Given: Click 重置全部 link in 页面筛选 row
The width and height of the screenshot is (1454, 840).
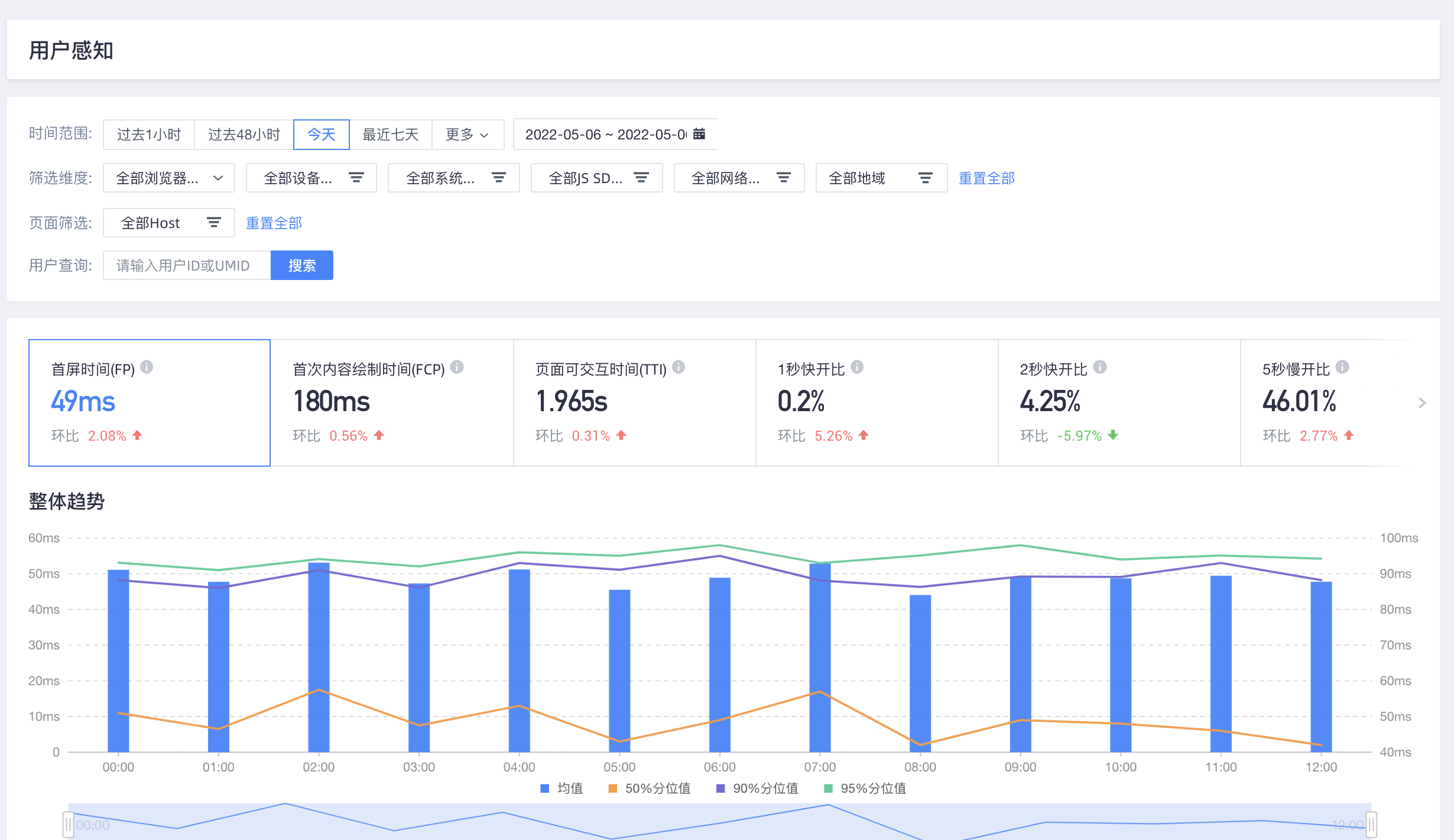Looking at the screenshot, I should coord(274,223).
